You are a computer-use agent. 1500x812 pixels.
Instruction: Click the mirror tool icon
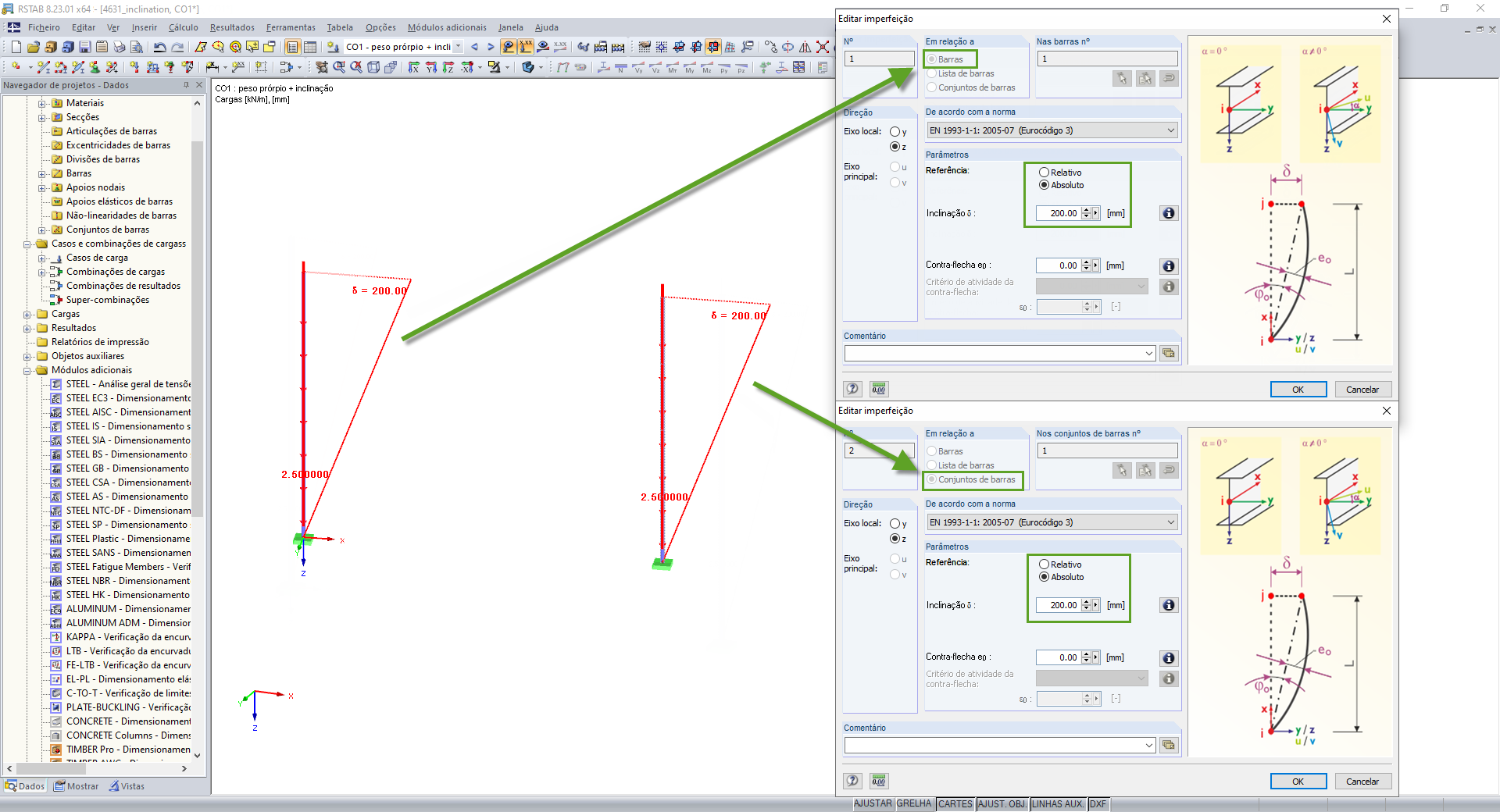tap(805, 47)
